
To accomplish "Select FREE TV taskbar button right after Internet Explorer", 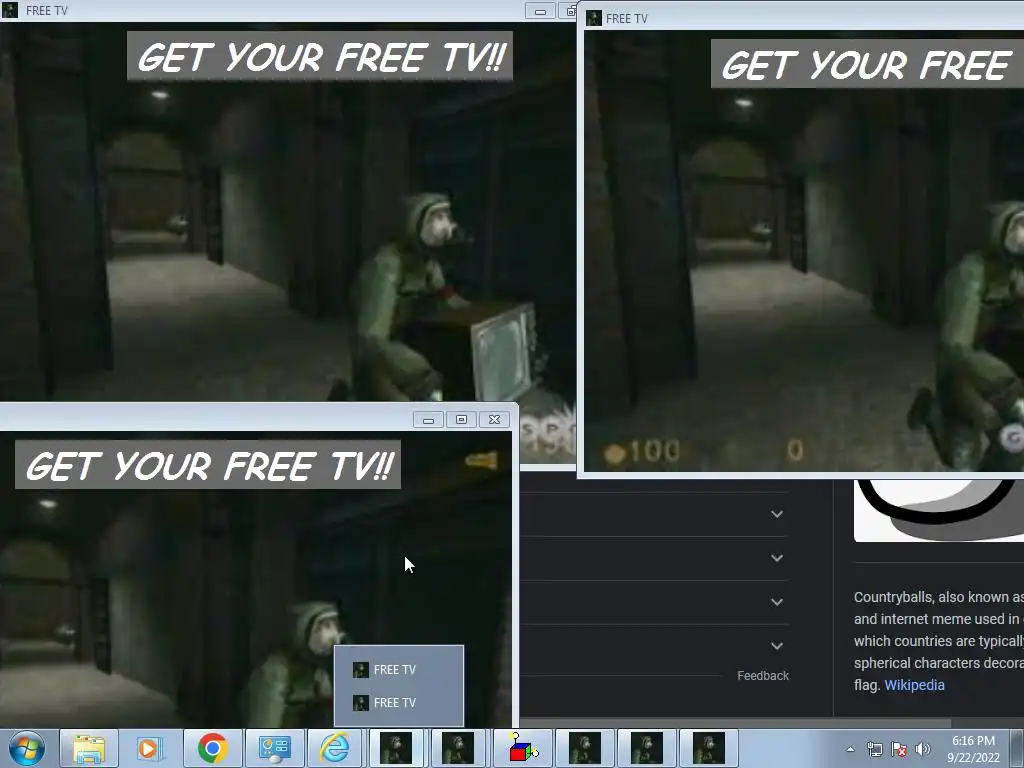I will pyautogui.click(x=396, y=748).
